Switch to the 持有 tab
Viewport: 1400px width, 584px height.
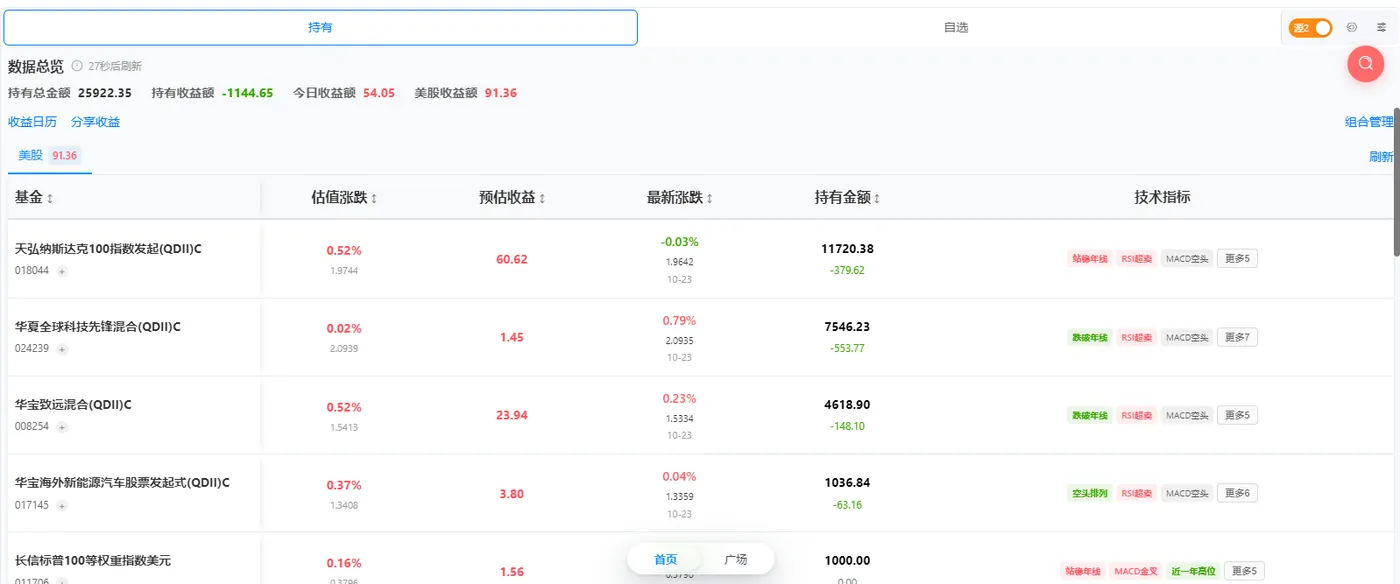tap(320, 28)
